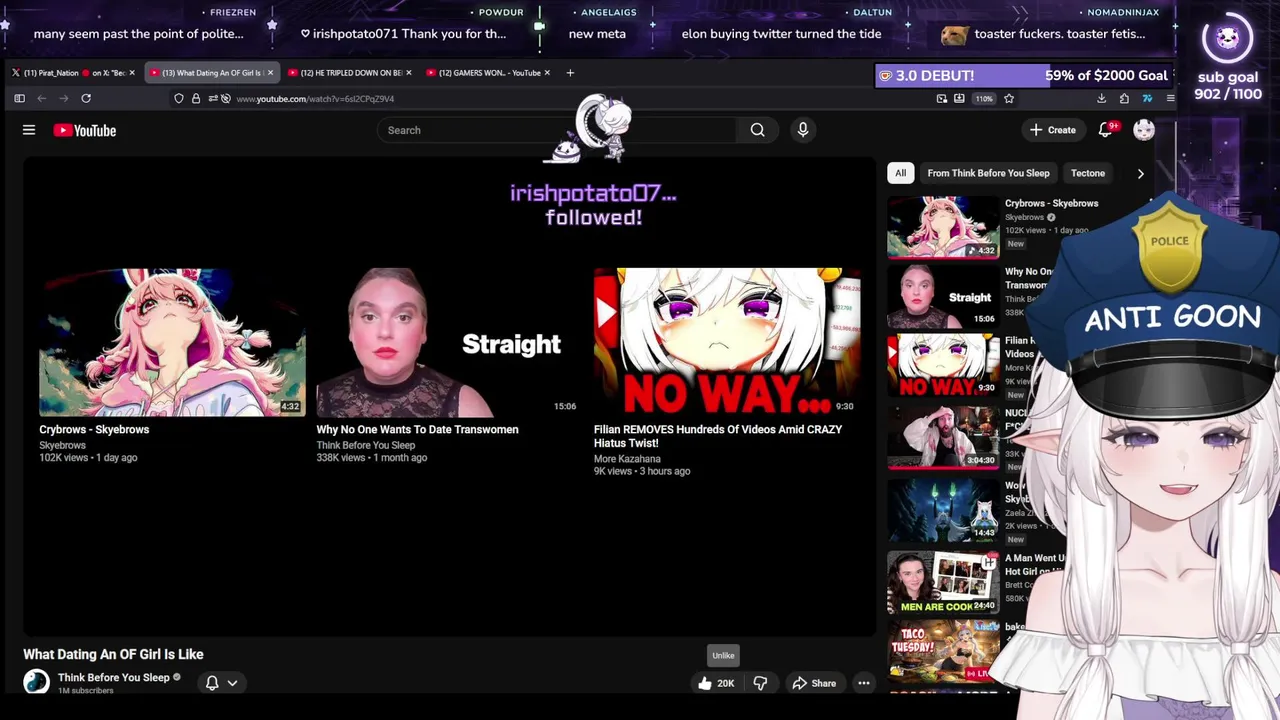
Task: Open Crybrows - Skyebrows endscreen title
Action: coord(94,429)
